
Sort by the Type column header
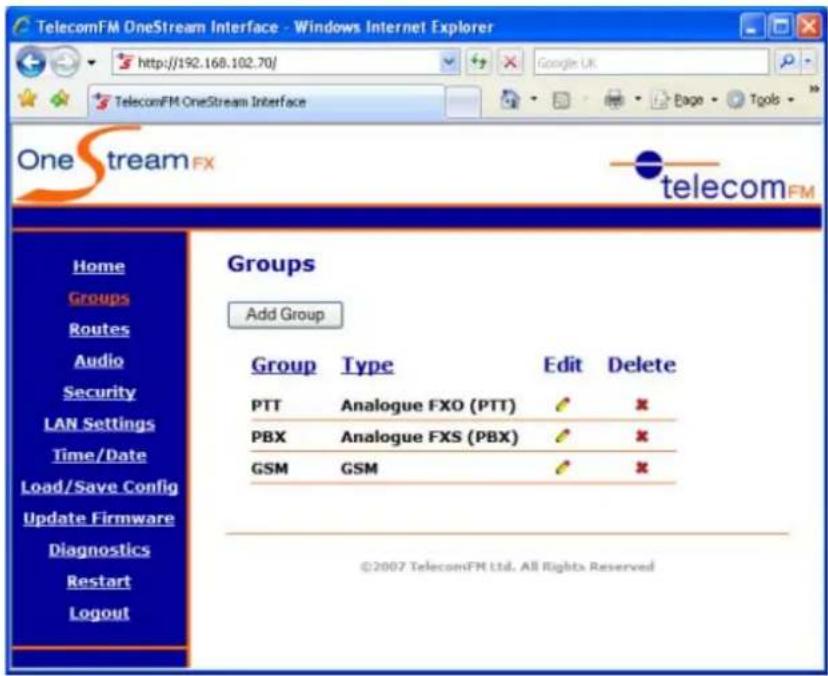tap(368, 365)
